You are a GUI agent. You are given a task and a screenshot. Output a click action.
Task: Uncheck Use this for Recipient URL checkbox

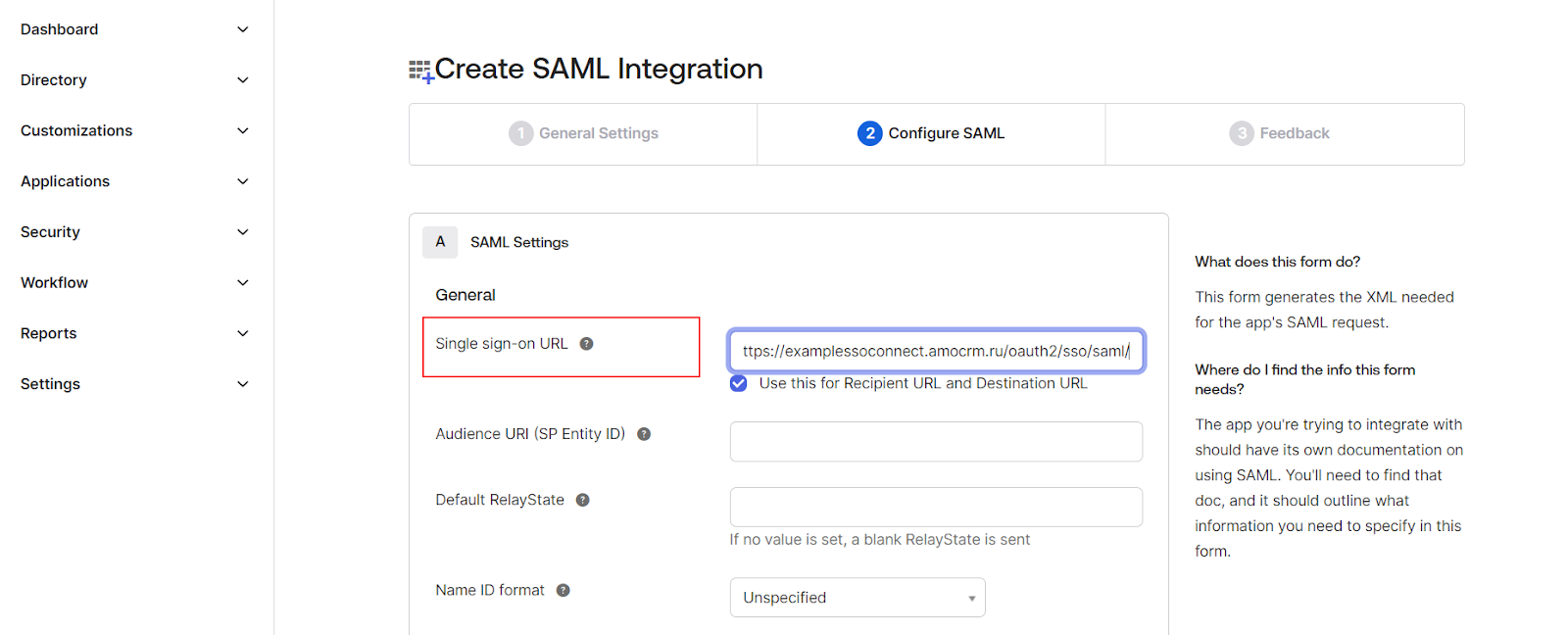[739, 383]
